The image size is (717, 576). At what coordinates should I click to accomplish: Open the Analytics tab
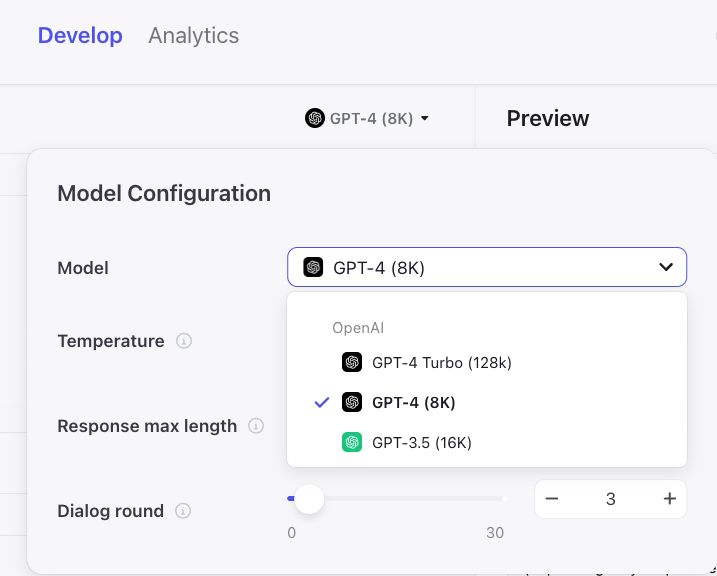click(x=193, y=36)
